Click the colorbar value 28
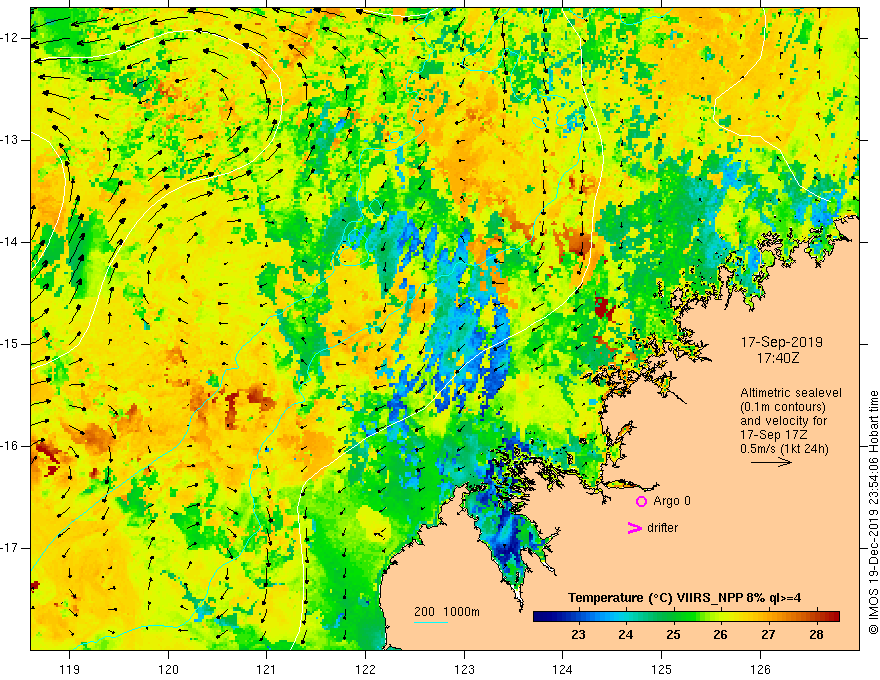880x680 pixels. point(817,635)
